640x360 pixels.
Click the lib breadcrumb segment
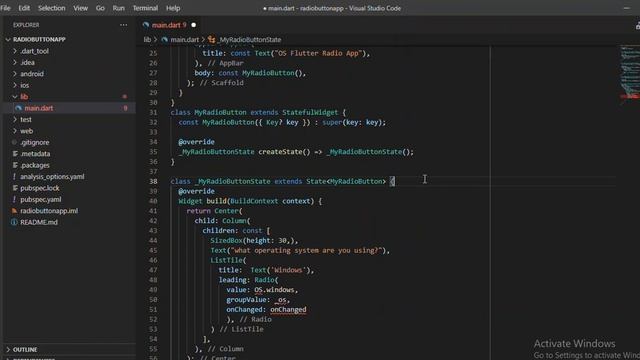[x=147, y=40]
